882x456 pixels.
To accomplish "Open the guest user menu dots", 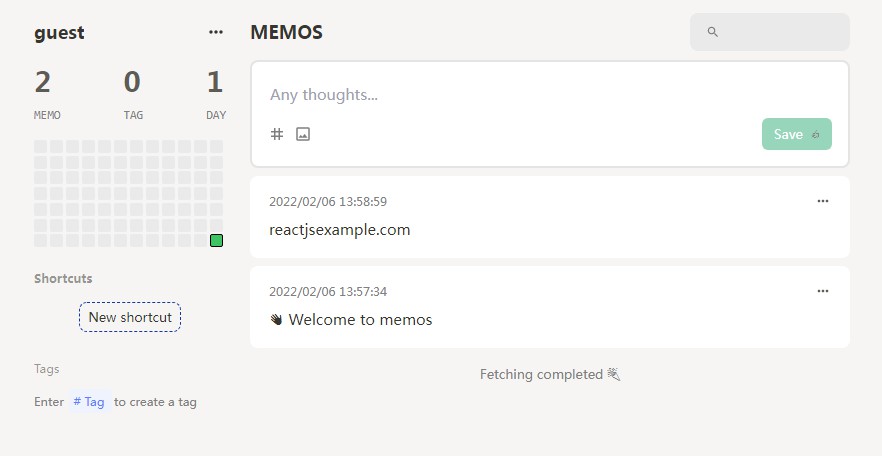I will (x=216, y=32).
